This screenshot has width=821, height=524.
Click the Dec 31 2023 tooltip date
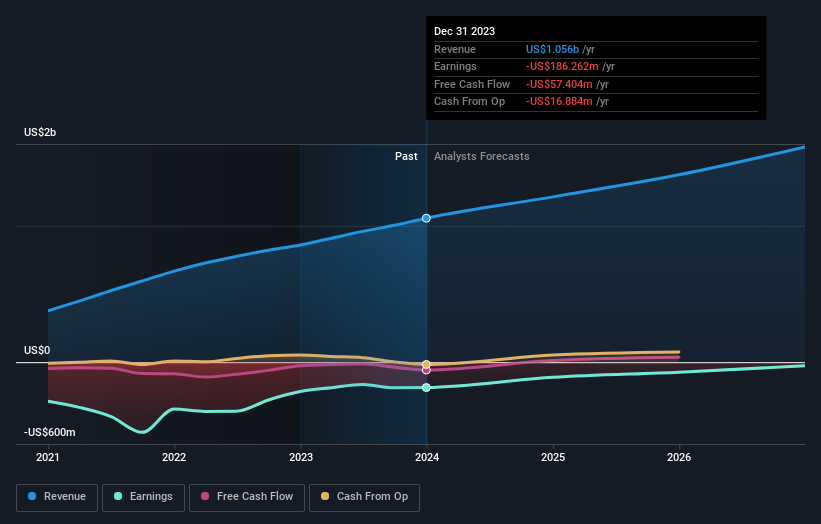(x=464, y=31)
